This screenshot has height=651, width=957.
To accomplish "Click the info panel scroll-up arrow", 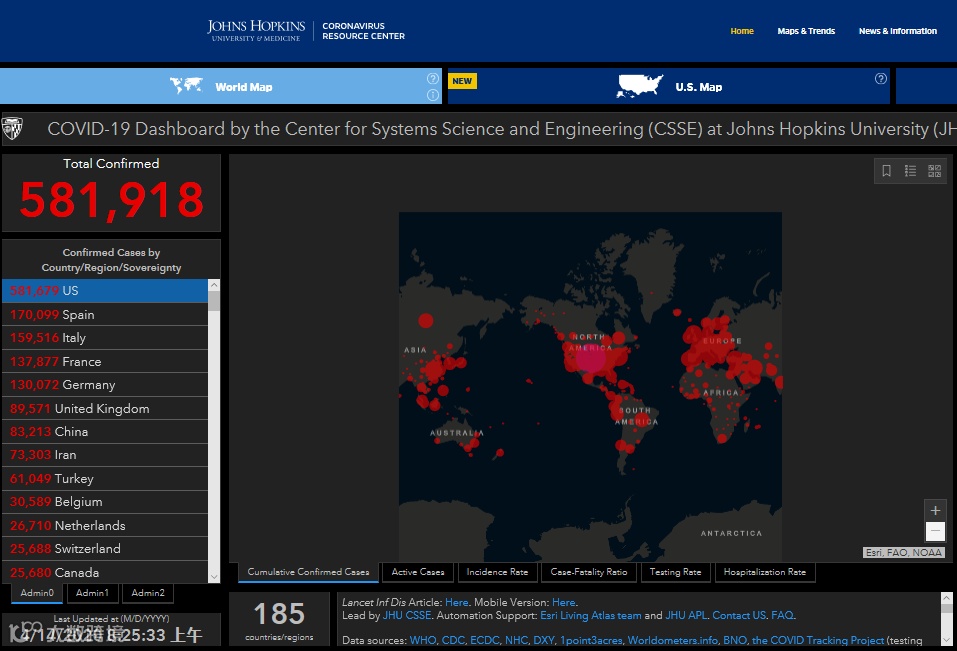I will (x=946, y=597).
